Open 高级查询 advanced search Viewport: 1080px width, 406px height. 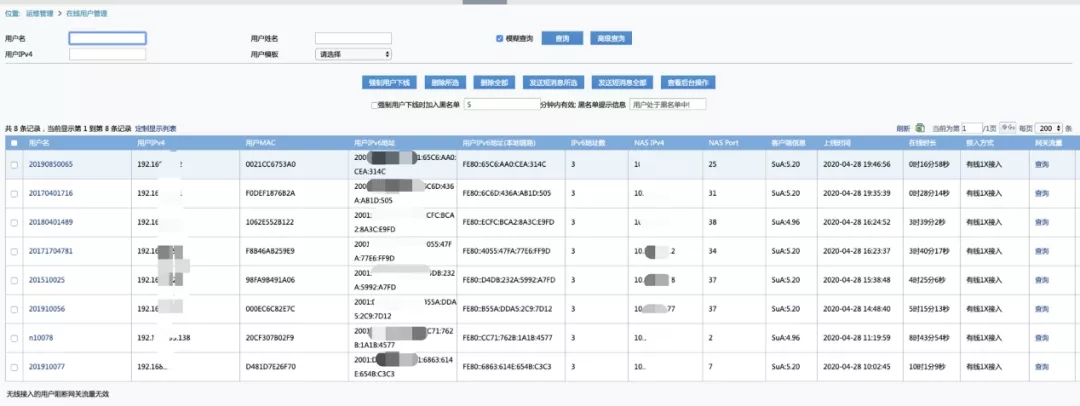610,39
